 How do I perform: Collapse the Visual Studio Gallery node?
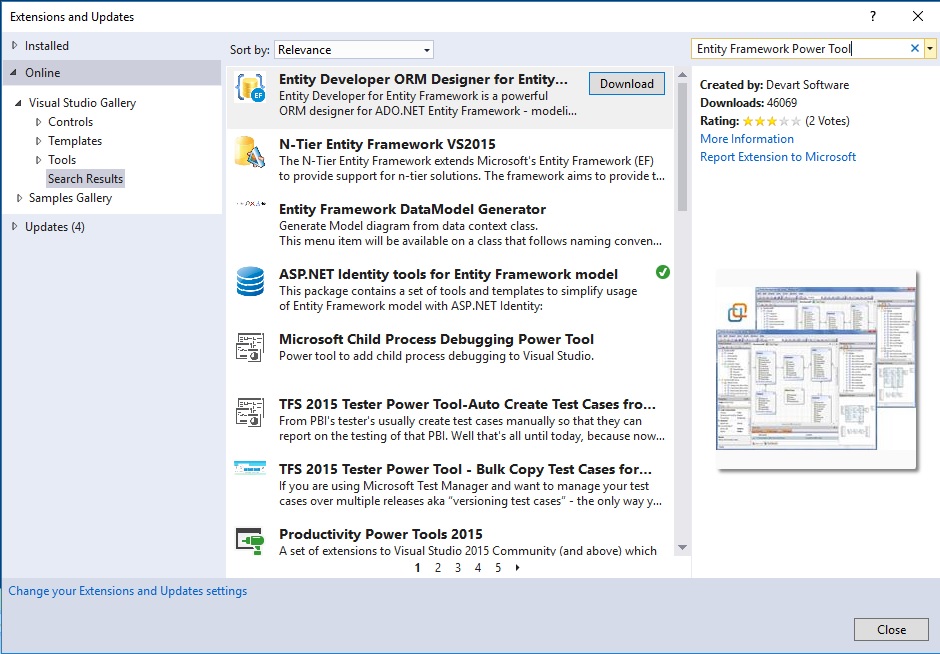(18, 103)
